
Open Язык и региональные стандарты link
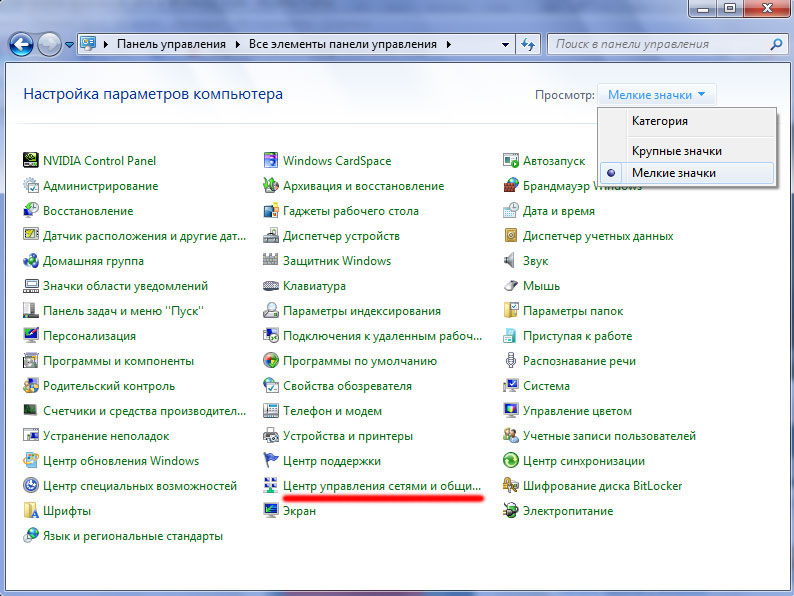[133, 536]
